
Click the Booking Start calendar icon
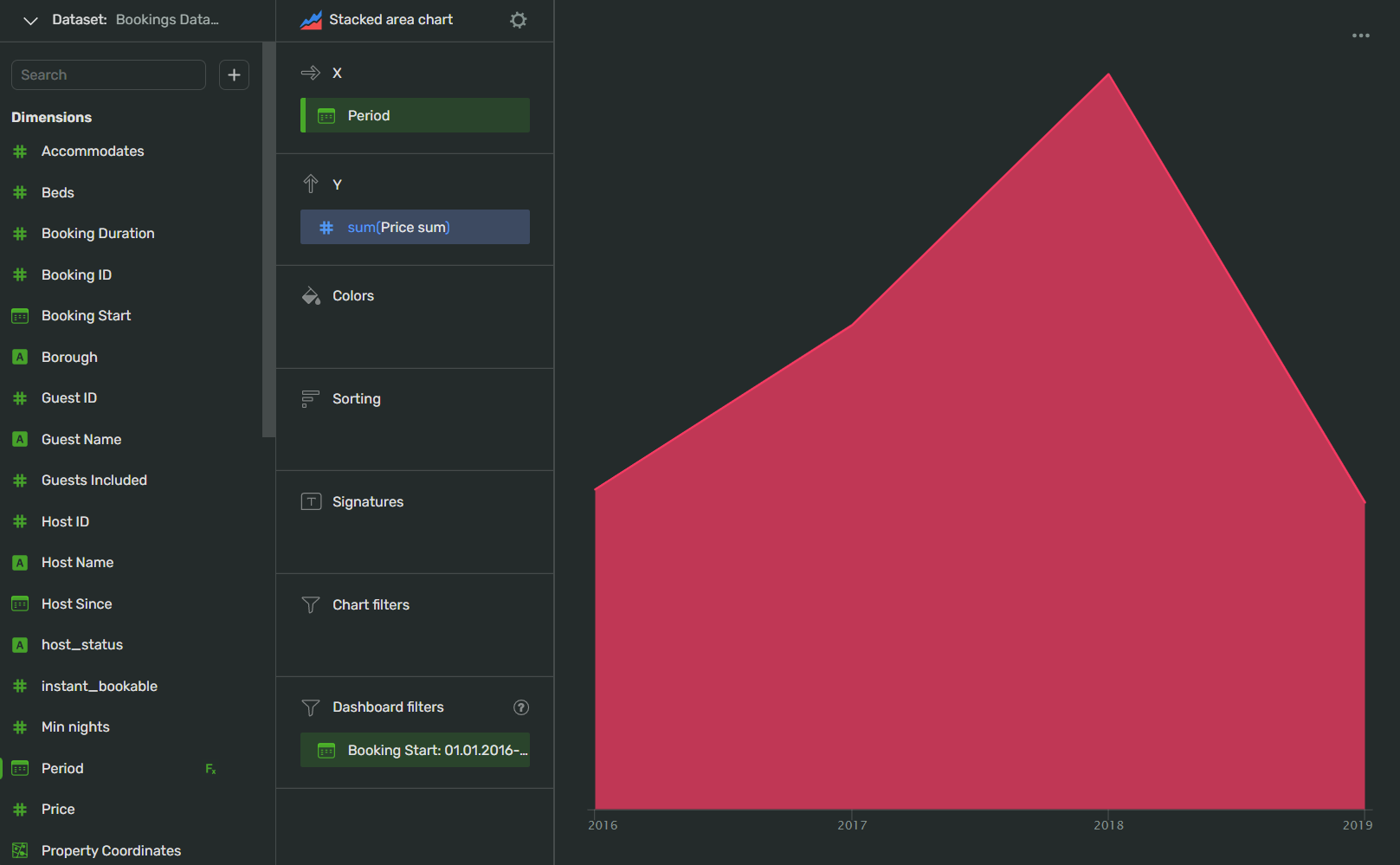[x=20, y=316]
